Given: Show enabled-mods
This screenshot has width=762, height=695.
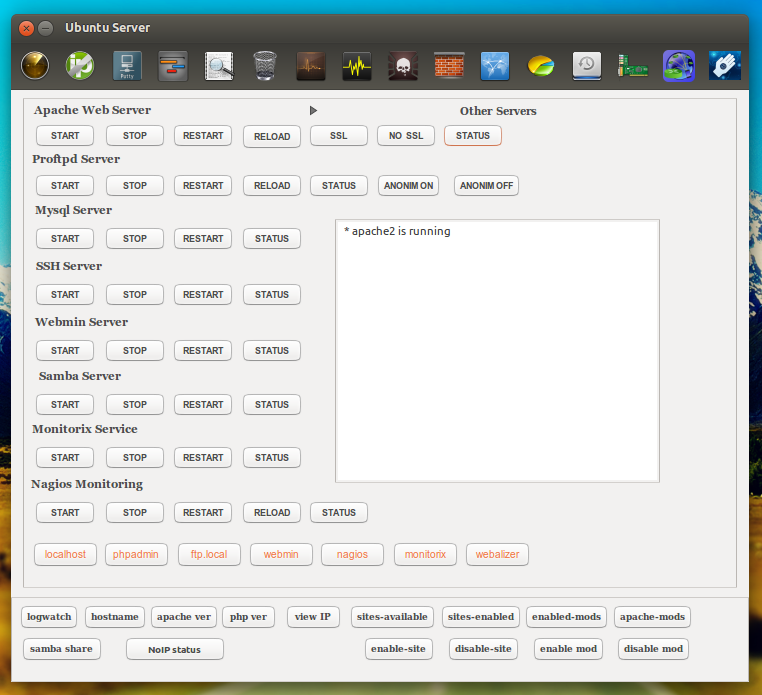Looking at the screenshot, I should pos(566,617).
